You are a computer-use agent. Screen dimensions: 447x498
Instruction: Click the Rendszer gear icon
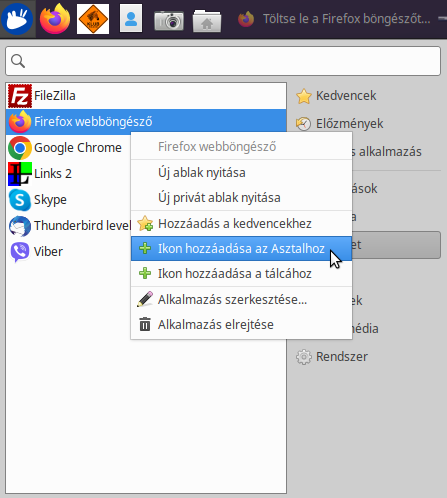[304, 357]
